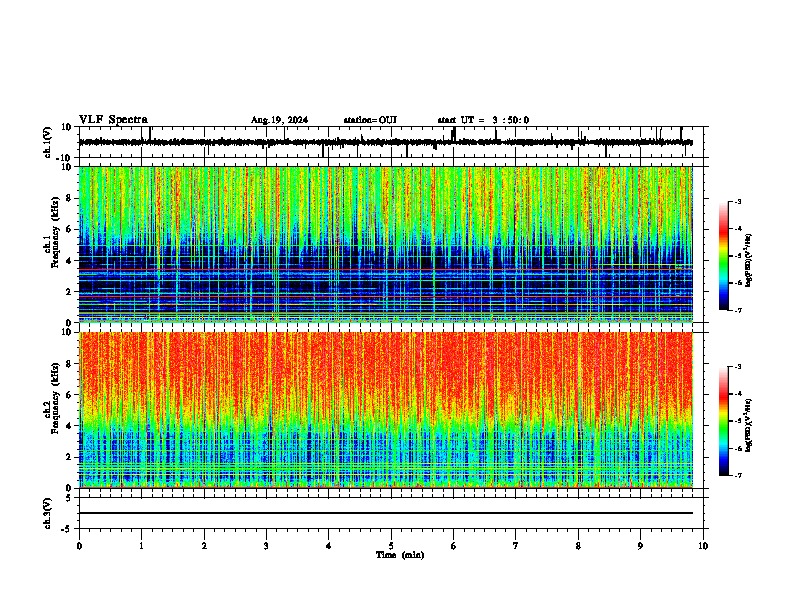Select the 6 kHz tick on ch.1 frequency axis

[70, 229]
